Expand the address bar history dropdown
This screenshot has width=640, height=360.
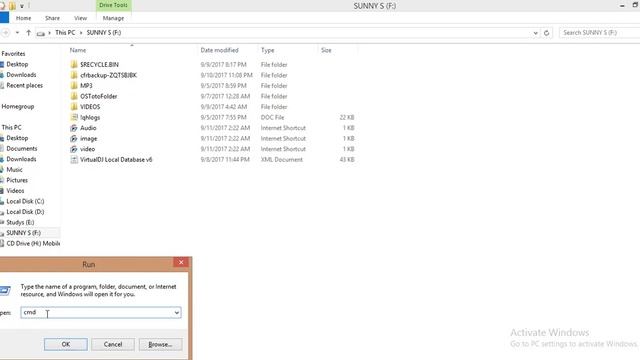(x=535, y=33)
